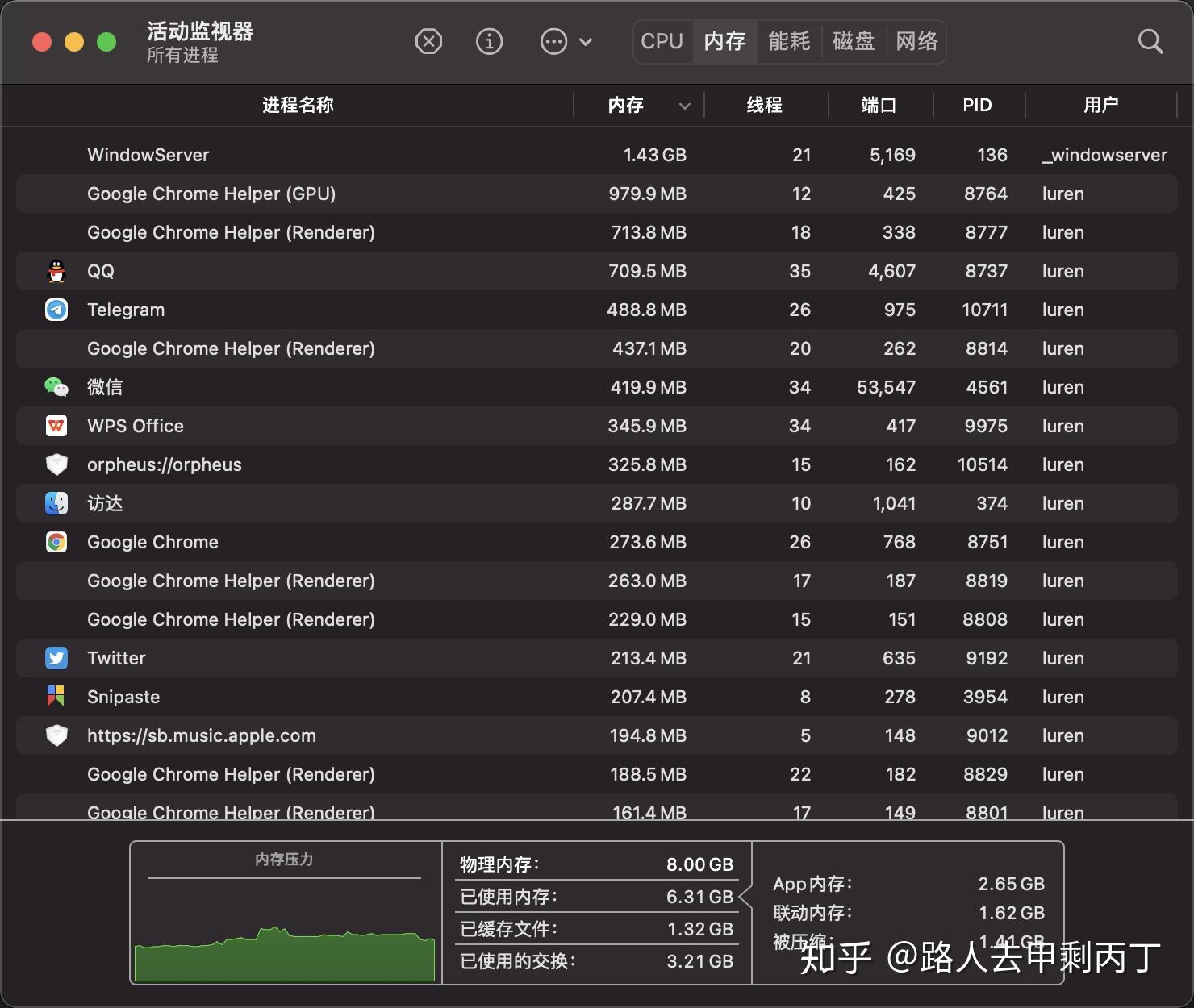Viewport: 1194px width, 1008px height.
Task: Click the 联动内存 1.62 GB entry
Action: (x=908, y=913)
